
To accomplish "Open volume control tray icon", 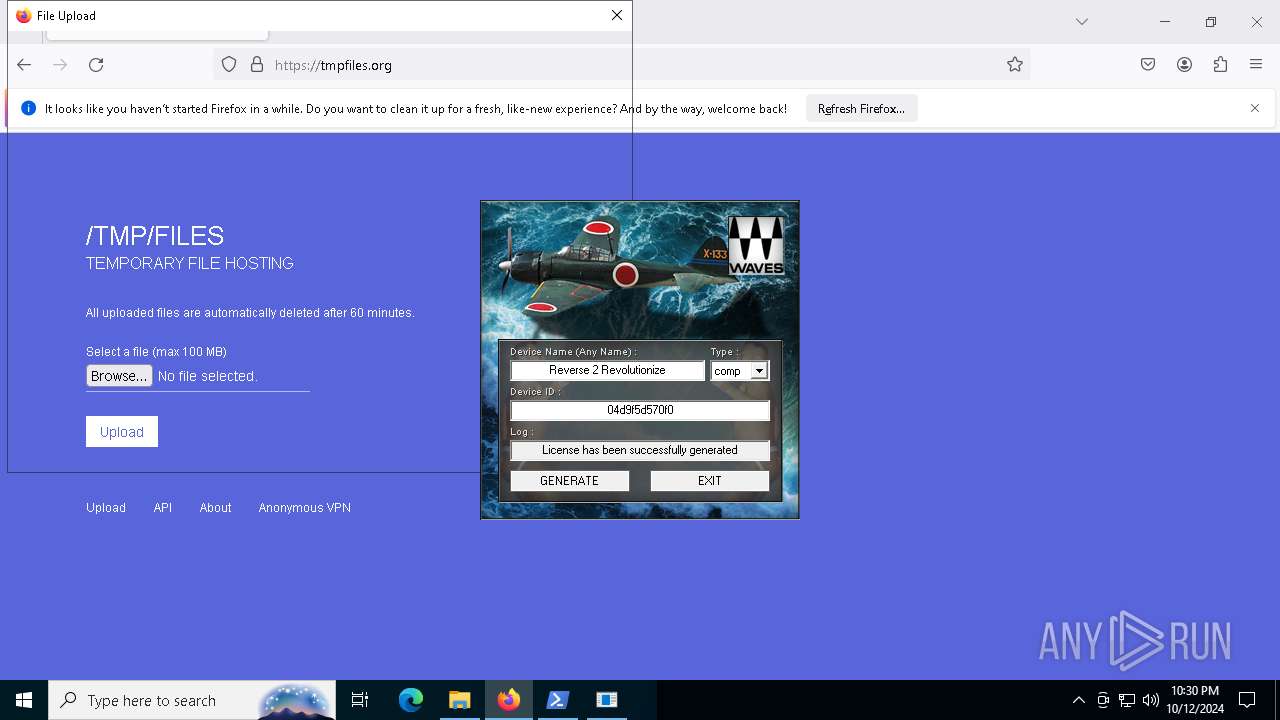I will 1151,700.
